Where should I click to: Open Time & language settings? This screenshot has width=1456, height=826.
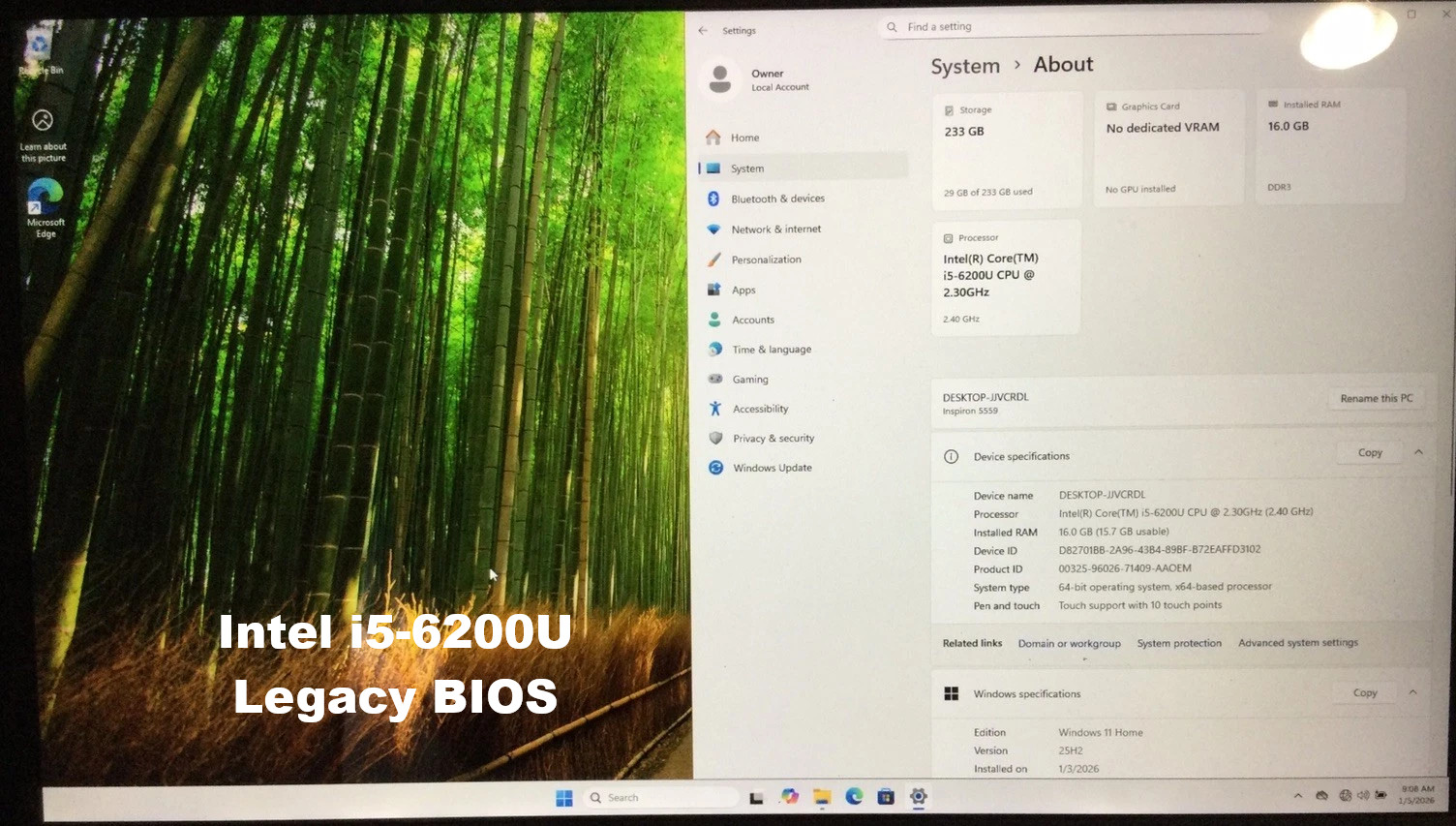coord(803,350)
